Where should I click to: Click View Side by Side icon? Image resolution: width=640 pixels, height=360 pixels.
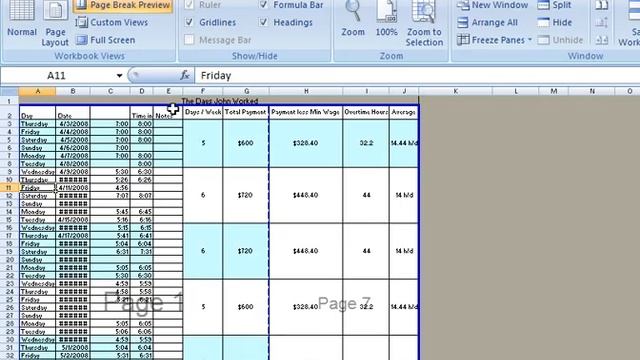(x=602, y=5)
